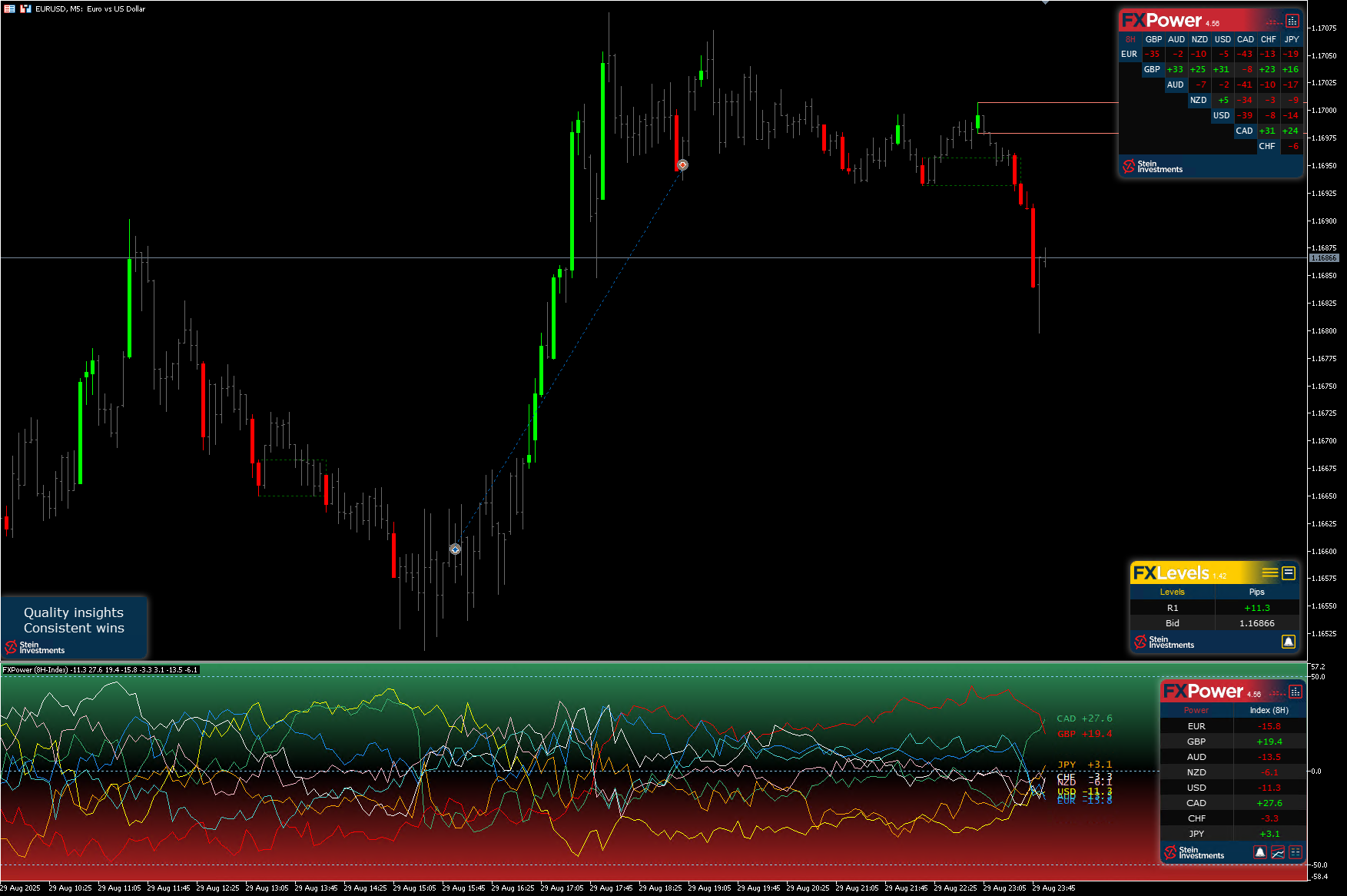Screen dimensions: 1347x896
Task: Select the AUD/CAD cell showing -41
Action: coord(1245,85)
